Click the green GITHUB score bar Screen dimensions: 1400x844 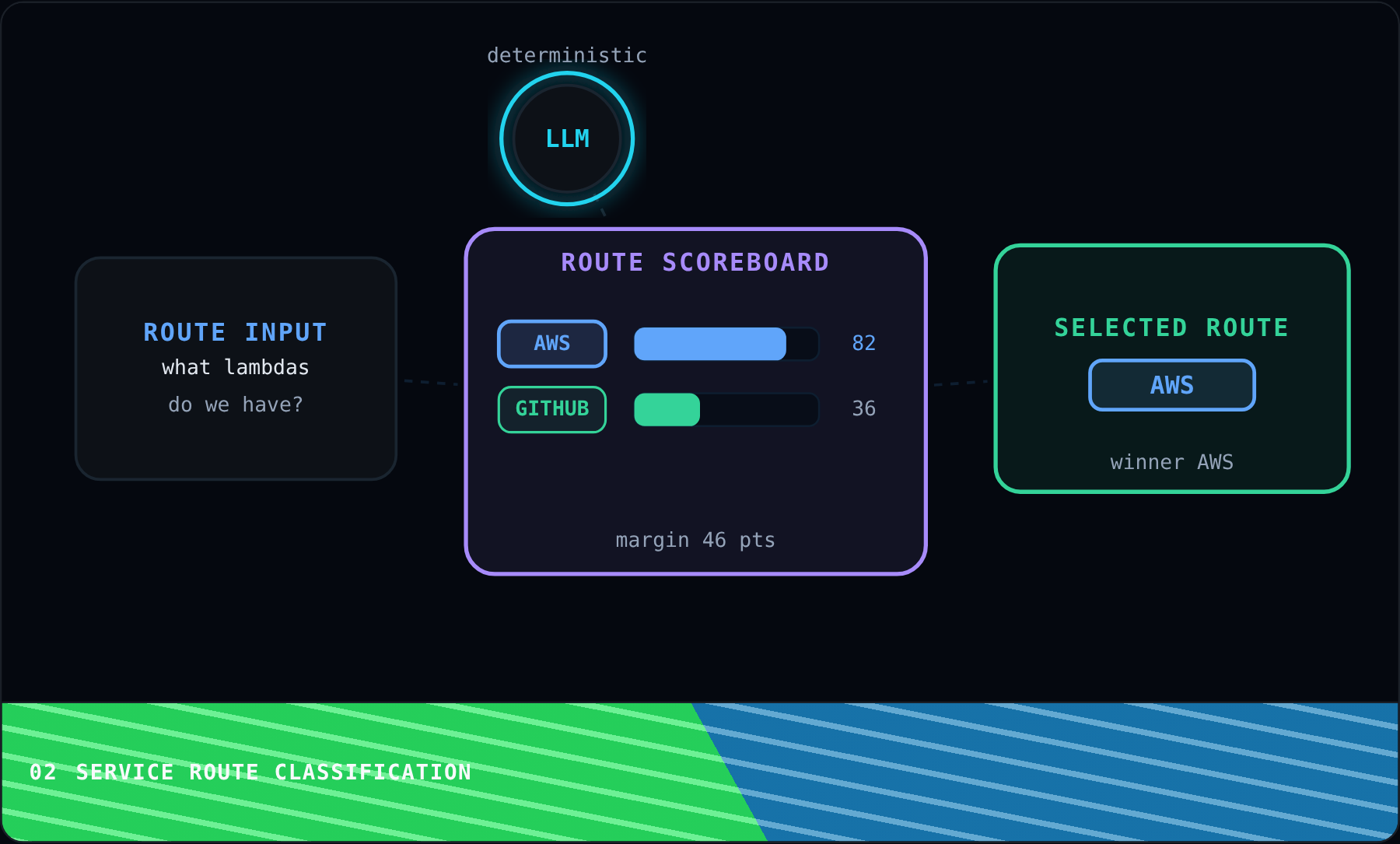(667, 409)
